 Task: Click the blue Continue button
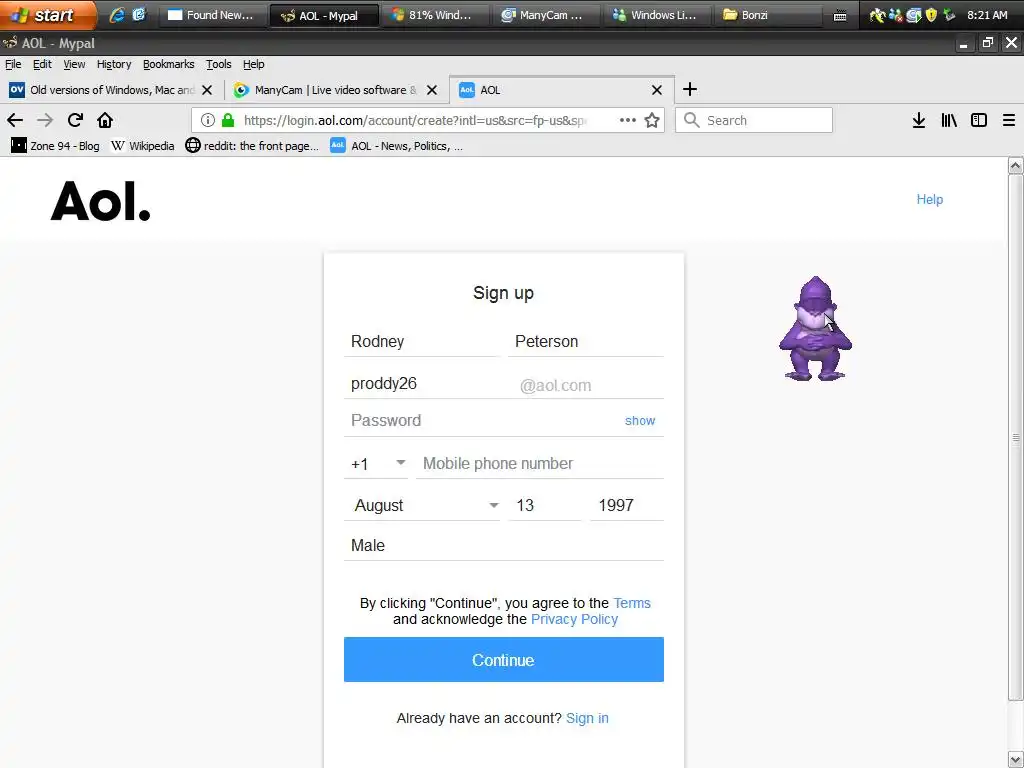504,660
